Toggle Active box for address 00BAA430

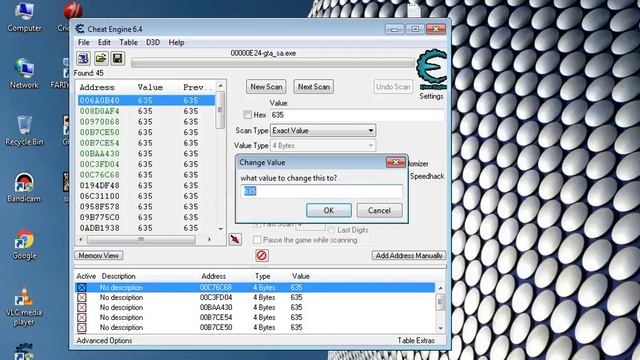click(82, 307)
